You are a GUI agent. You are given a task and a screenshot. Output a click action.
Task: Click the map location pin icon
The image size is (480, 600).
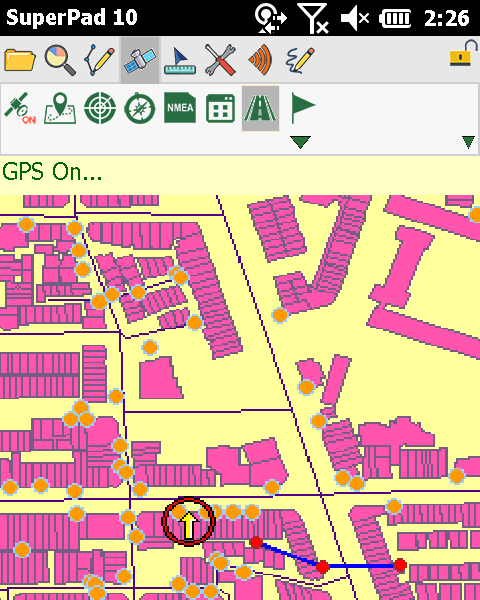(x=60, y=108)
